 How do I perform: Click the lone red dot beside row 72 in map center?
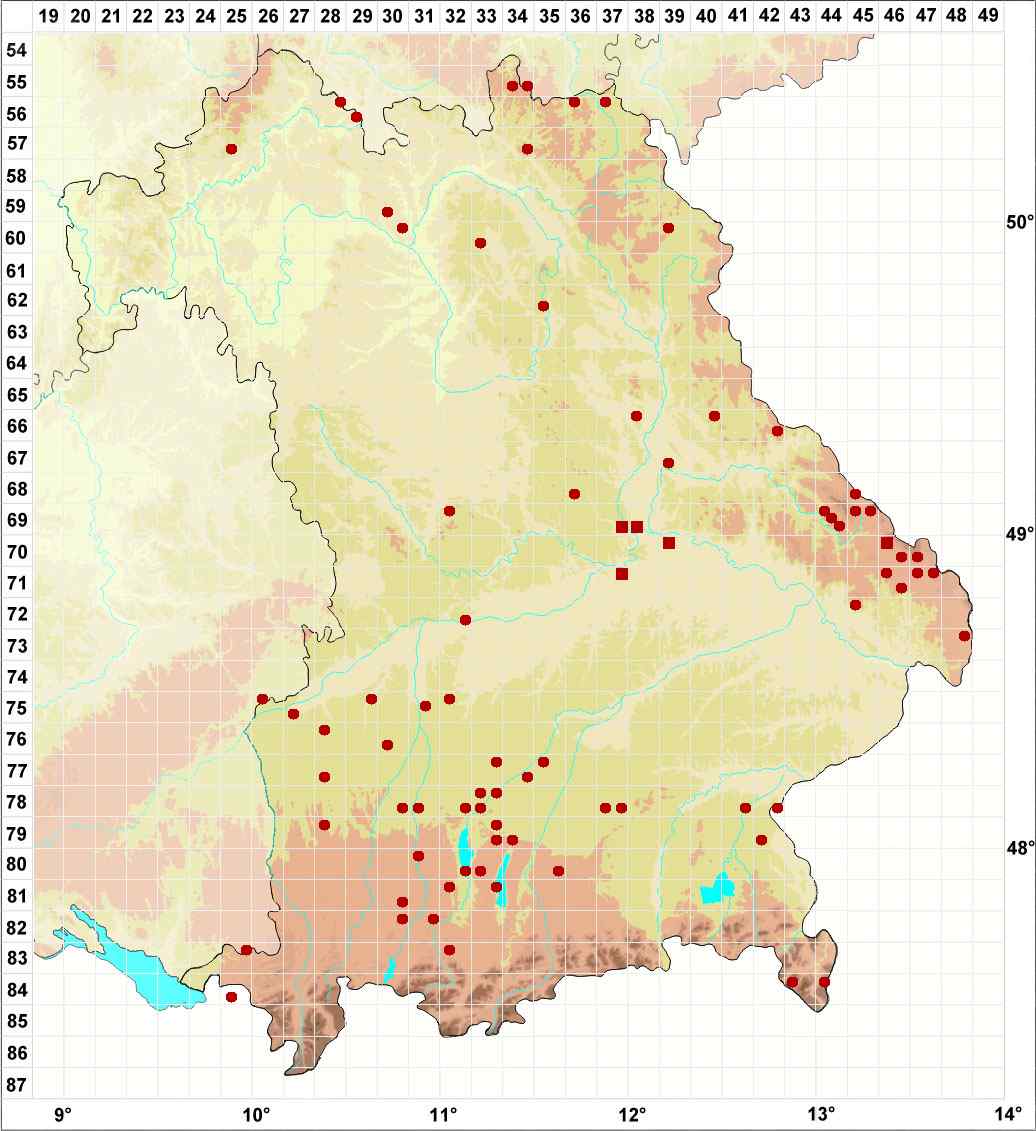[x=465, y=620]
